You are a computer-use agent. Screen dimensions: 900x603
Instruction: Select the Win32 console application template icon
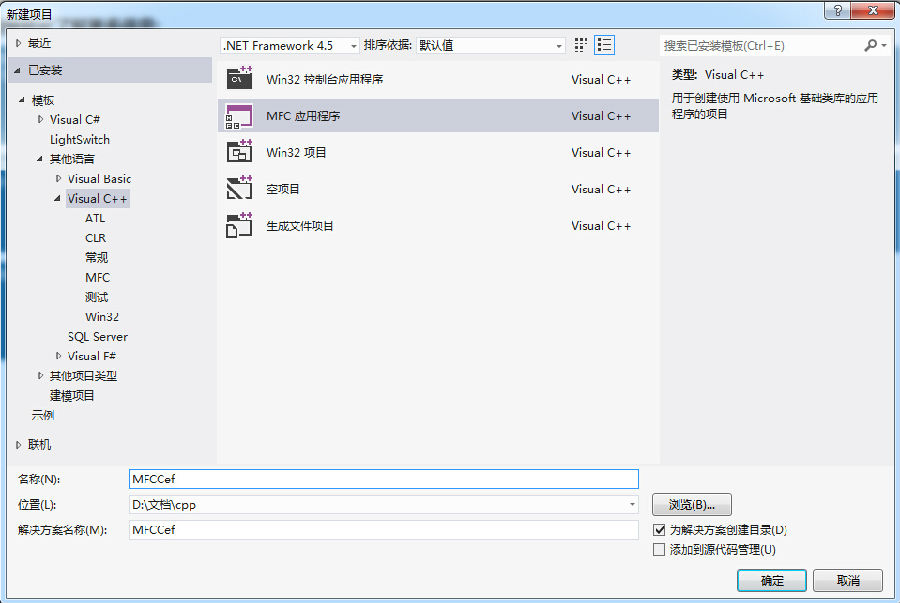point(239,78)
